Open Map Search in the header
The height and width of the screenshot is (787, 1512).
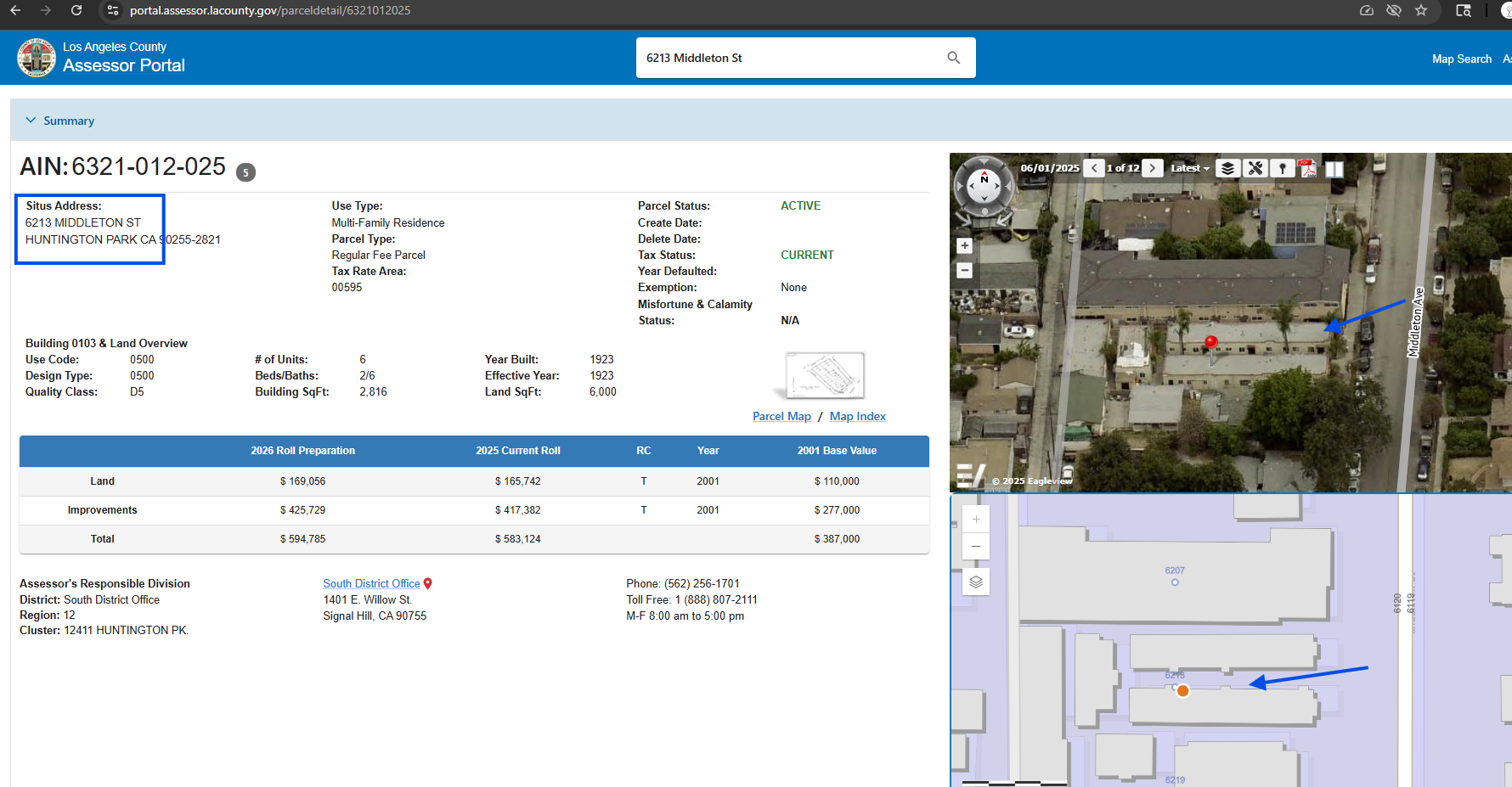pyautogui.click(x=1461, y=59)
